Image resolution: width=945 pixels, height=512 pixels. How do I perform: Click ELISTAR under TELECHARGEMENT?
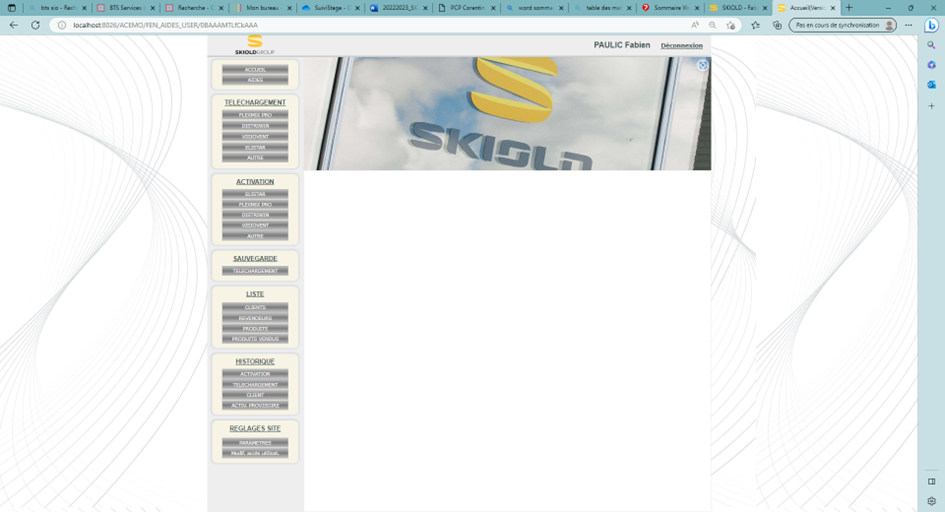pos(255,148)
